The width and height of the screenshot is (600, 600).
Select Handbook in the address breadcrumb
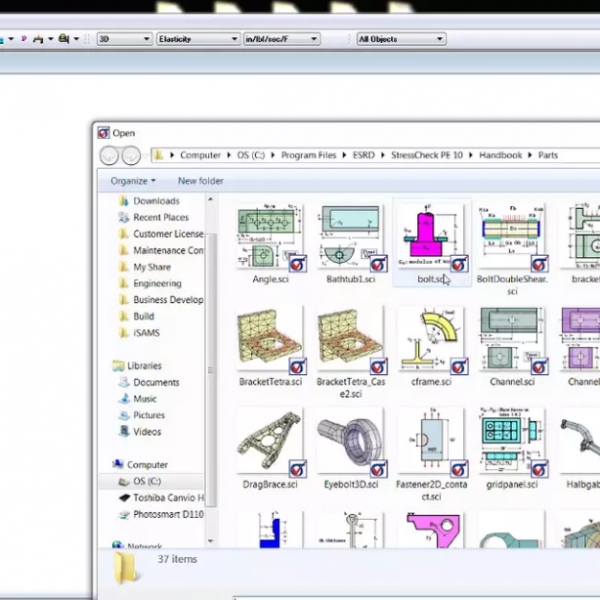(x=501, y=155)
